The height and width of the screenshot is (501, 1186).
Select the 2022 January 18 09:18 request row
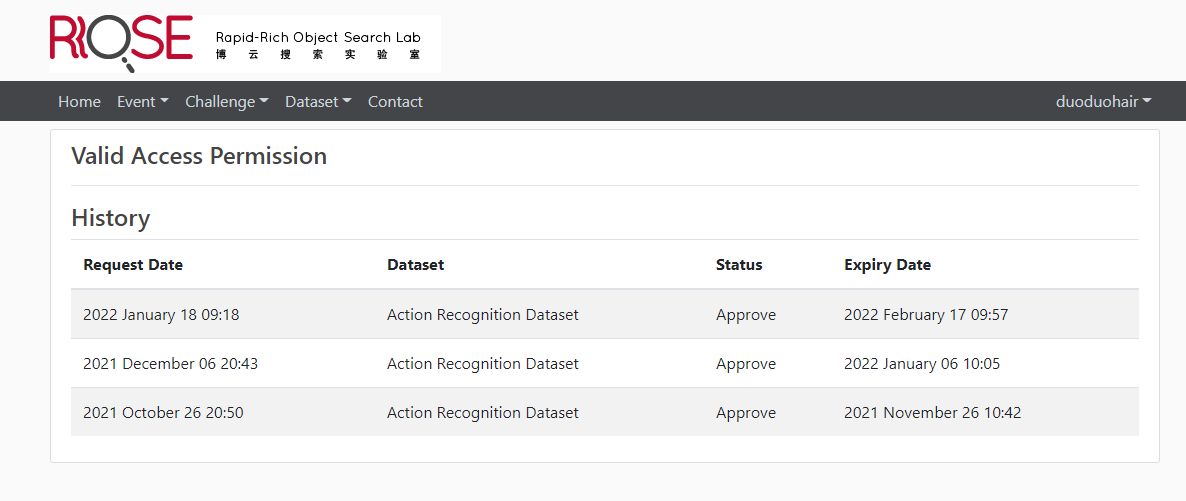coord(161,315)
